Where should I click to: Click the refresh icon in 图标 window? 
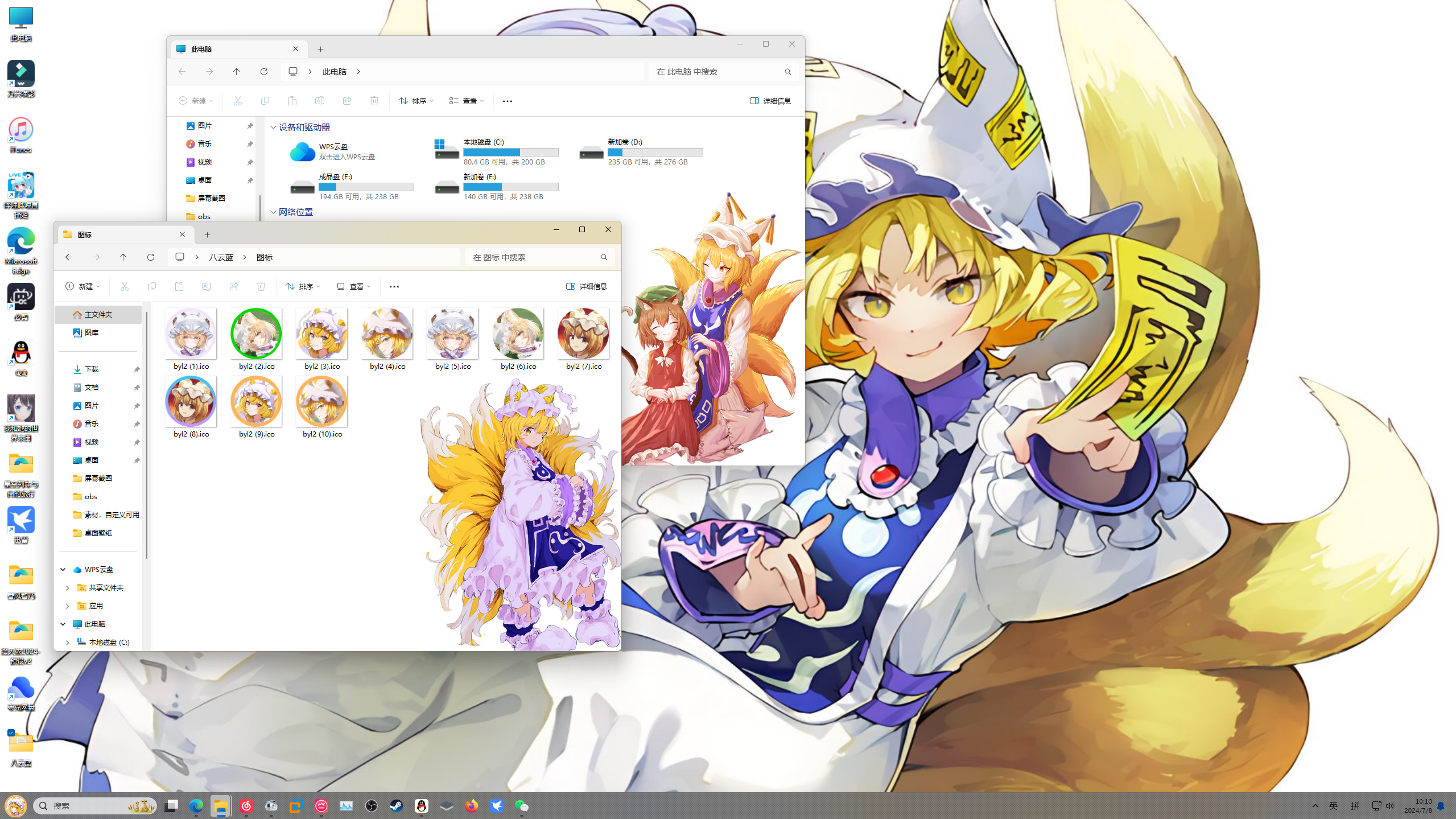(151, 257)
